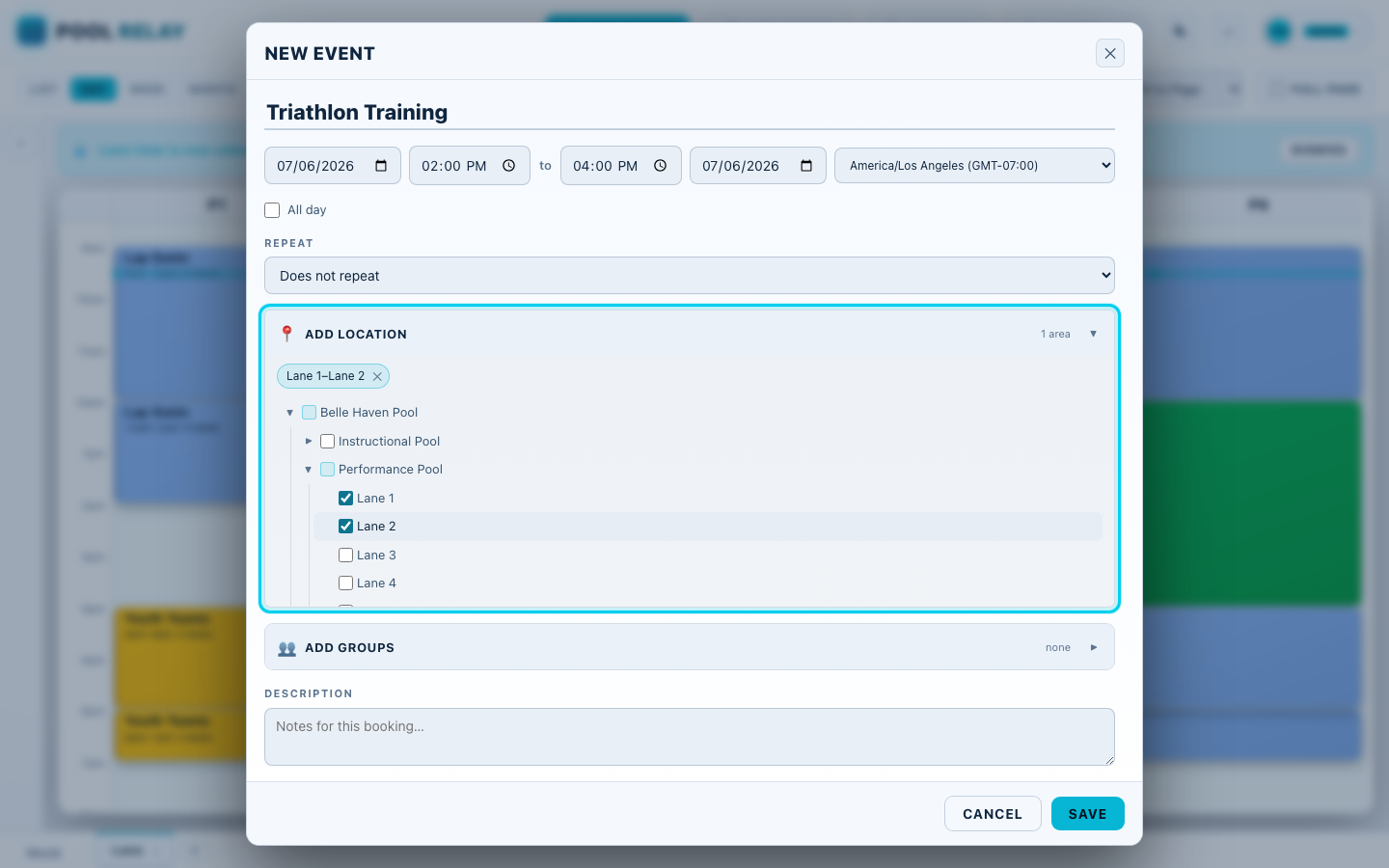Expand the Add Groups section arrow

click(x=1093, y=648)
